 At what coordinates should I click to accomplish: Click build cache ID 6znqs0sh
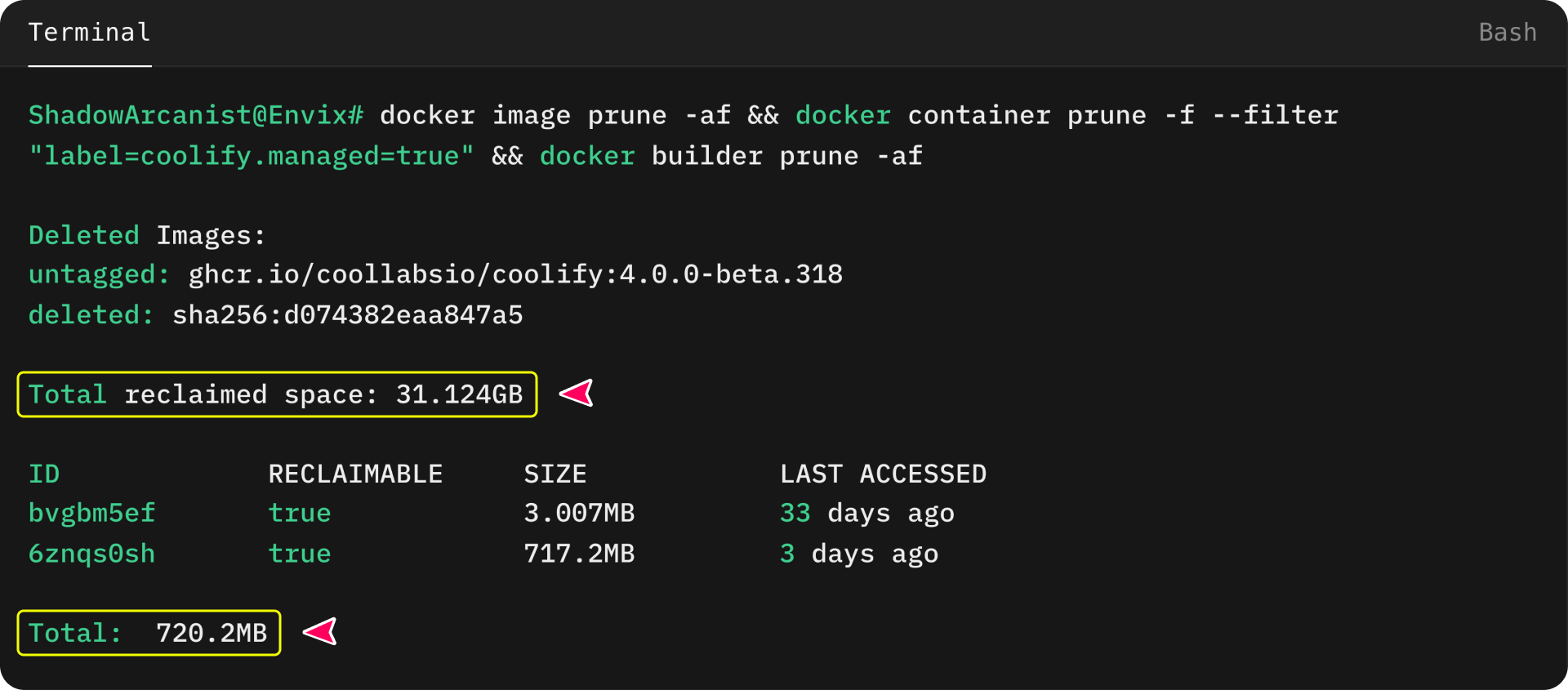92,554
